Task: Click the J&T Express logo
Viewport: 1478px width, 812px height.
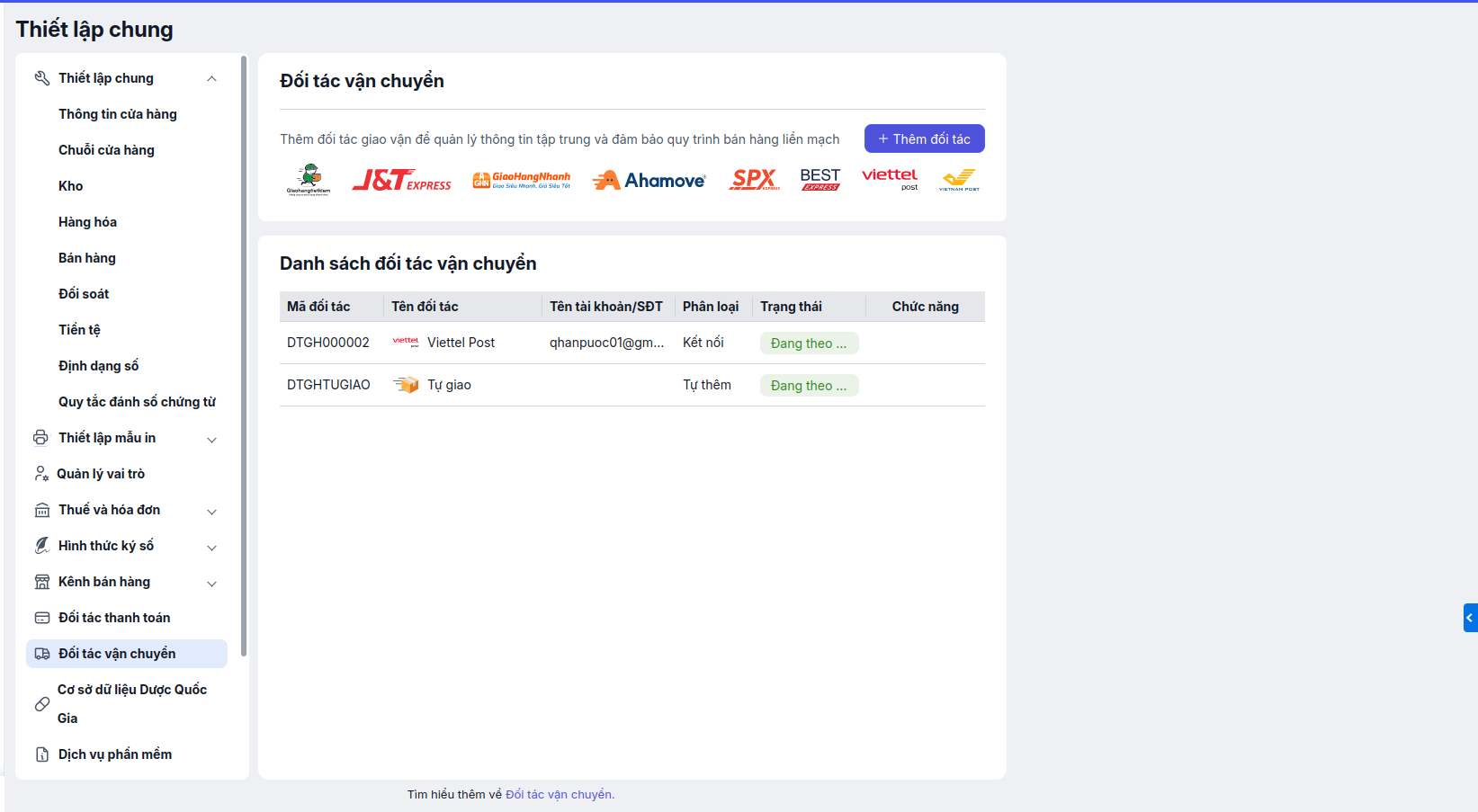Action: tap(401, 180)
